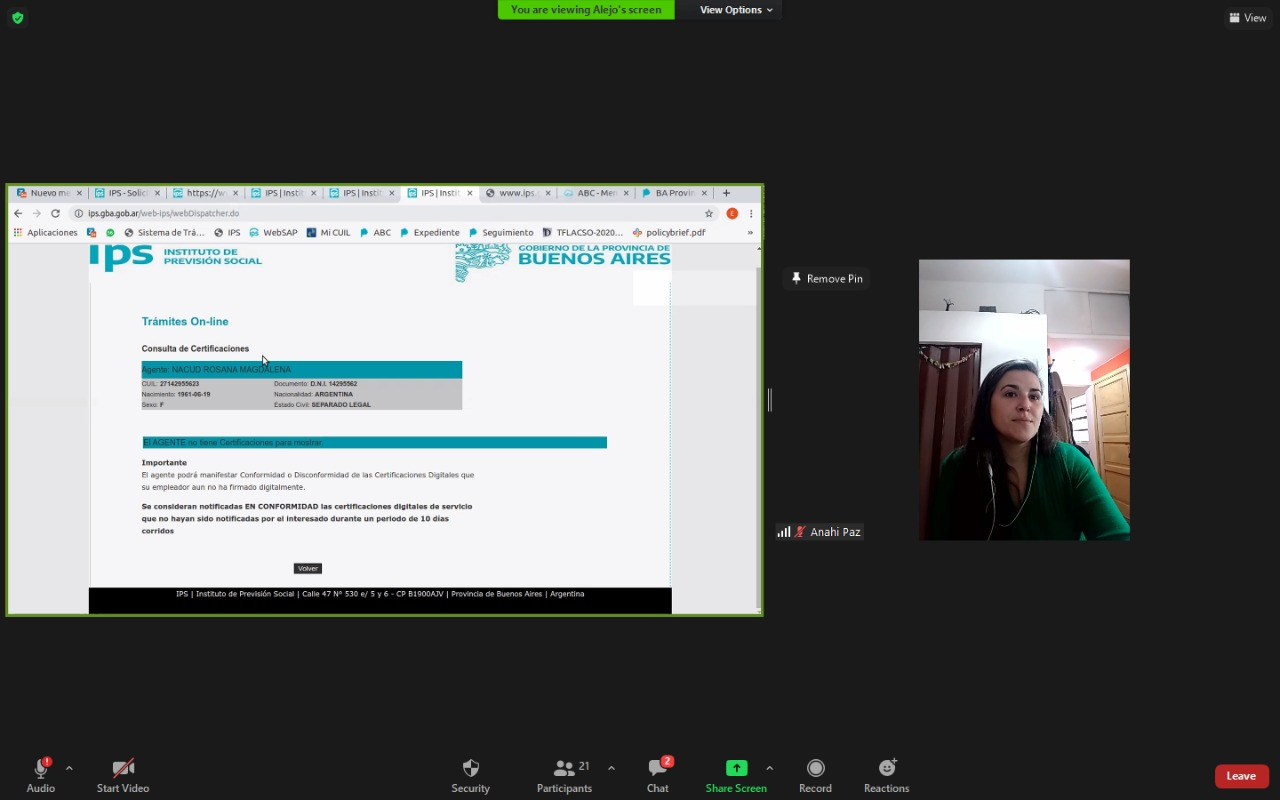Open the Chat panel

(x=657, y=769)
